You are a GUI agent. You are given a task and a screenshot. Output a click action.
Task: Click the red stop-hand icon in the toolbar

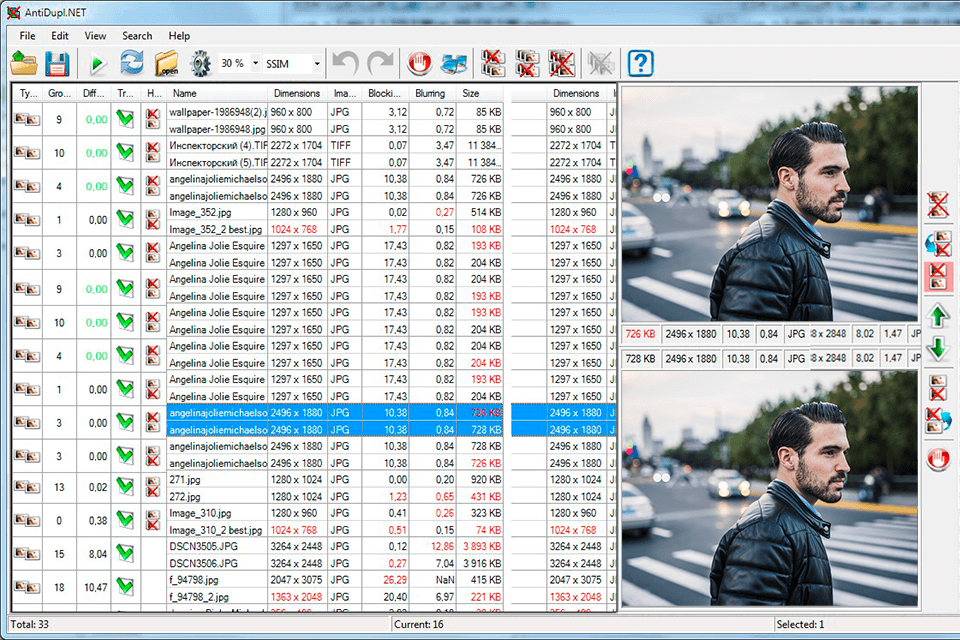pos(419,63)
